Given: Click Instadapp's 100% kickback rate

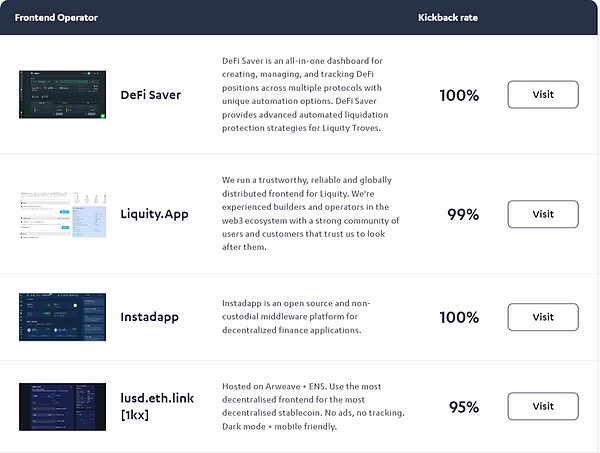Looking at the screenshot, I should (x=459, y=318).
